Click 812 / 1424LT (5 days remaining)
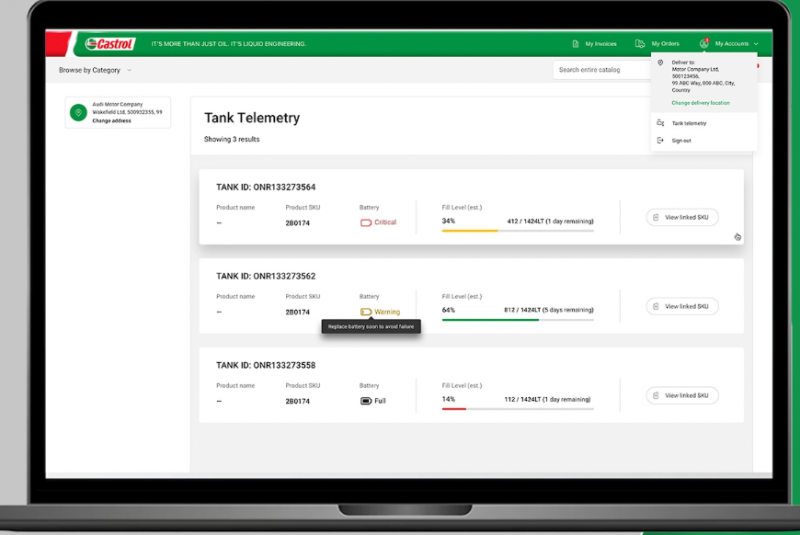 pyautogui.click(x=548, y=310)
